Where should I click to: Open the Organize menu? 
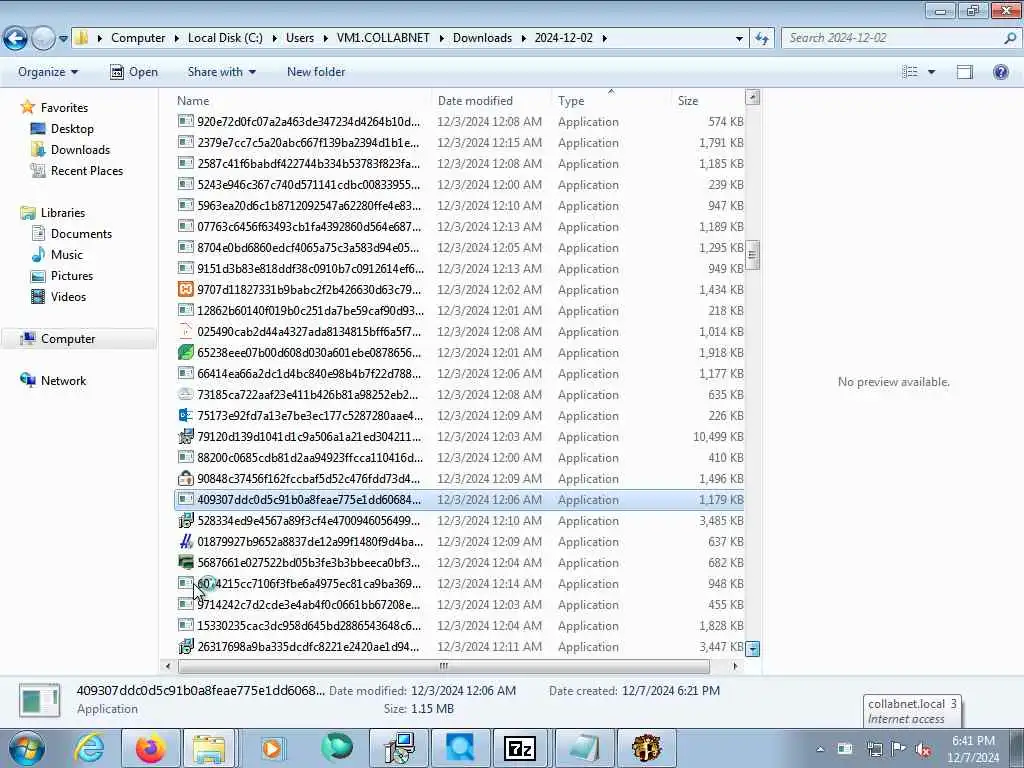[48, 72]
